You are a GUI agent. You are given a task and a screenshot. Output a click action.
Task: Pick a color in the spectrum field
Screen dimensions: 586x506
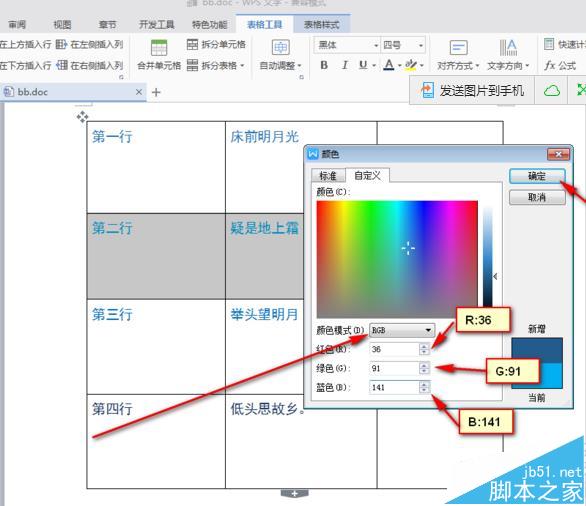(397, 259)
